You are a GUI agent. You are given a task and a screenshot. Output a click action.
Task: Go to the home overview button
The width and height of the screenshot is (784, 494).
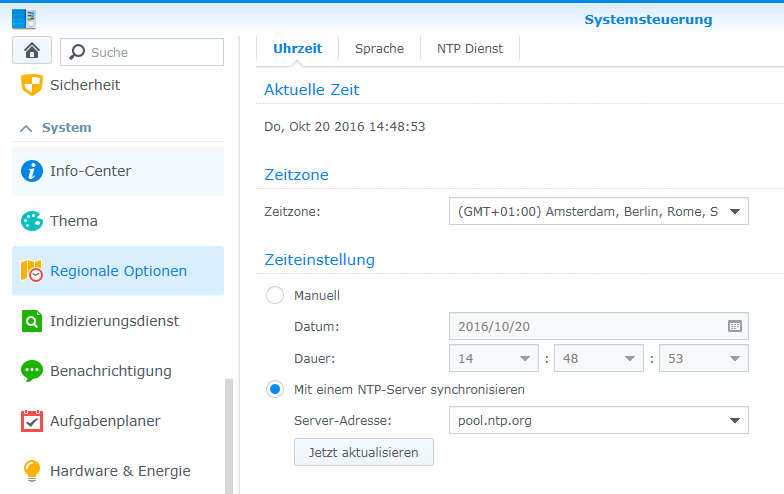tap(32, 50)
